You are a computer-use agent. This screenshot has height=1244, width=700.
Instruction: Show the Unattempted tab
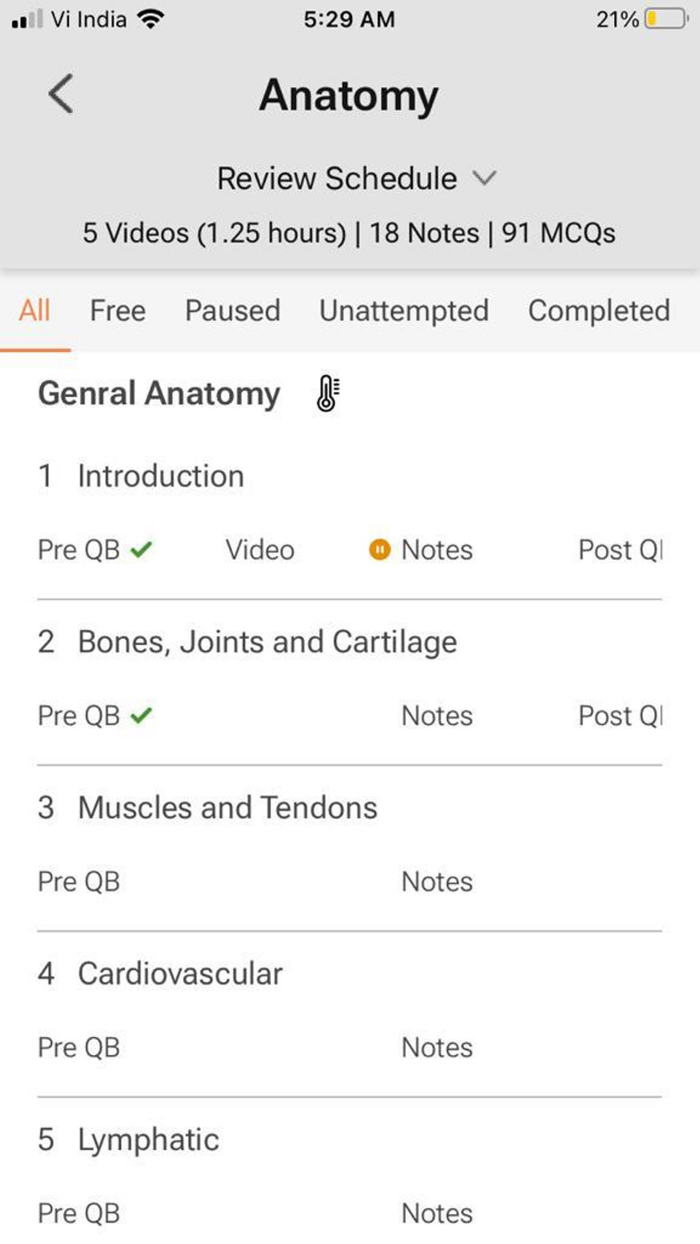tap(404, 311)
